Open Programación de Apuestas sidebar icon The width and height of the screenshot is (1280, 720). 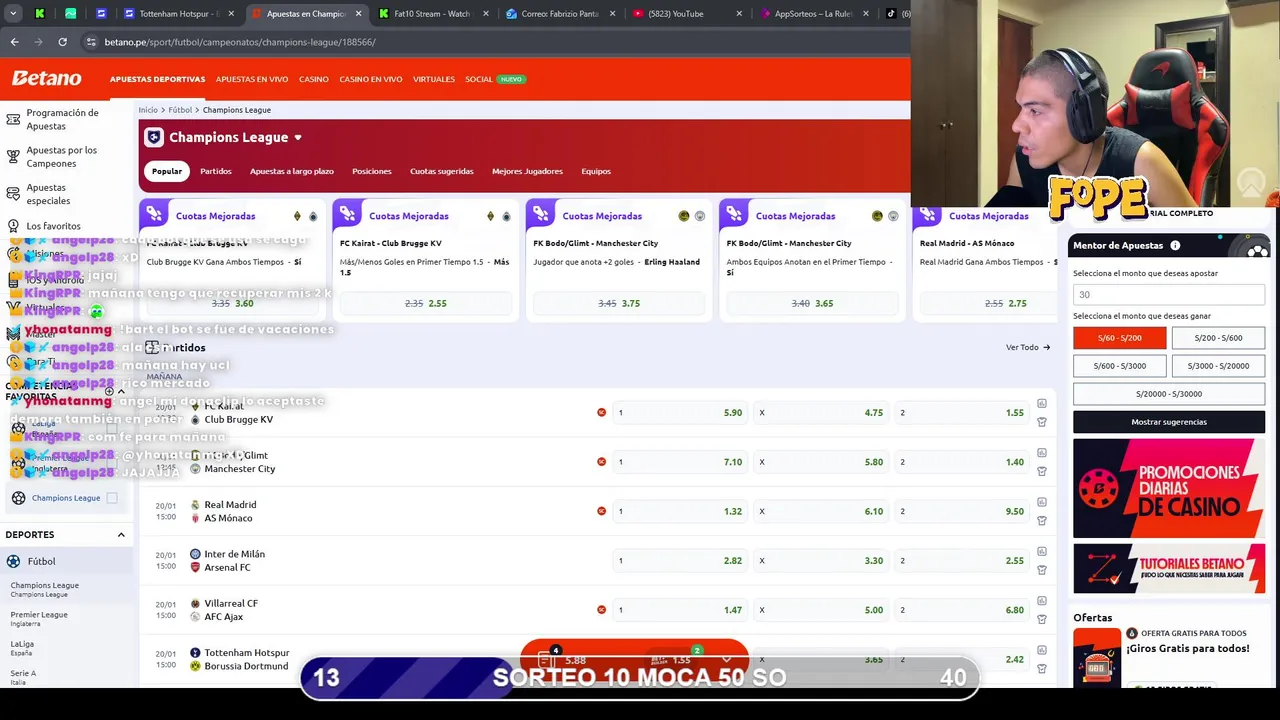click(13, 120)
